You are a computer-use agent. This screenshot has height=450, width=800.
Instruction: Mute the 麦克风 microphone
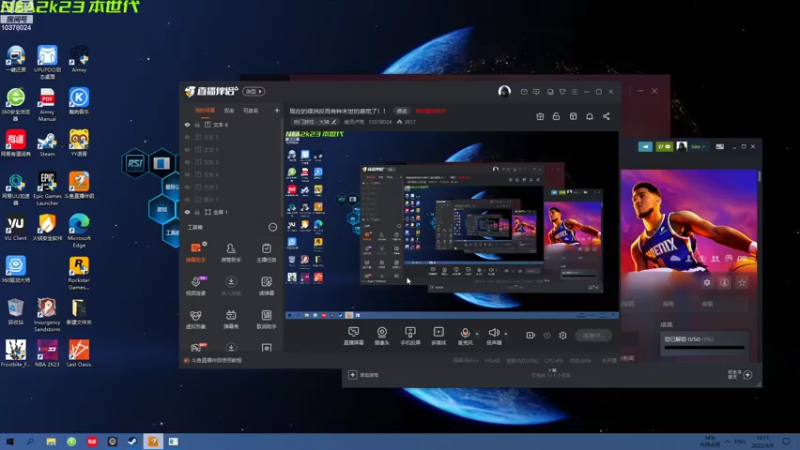pyautogui.click(x=465, y=336)
